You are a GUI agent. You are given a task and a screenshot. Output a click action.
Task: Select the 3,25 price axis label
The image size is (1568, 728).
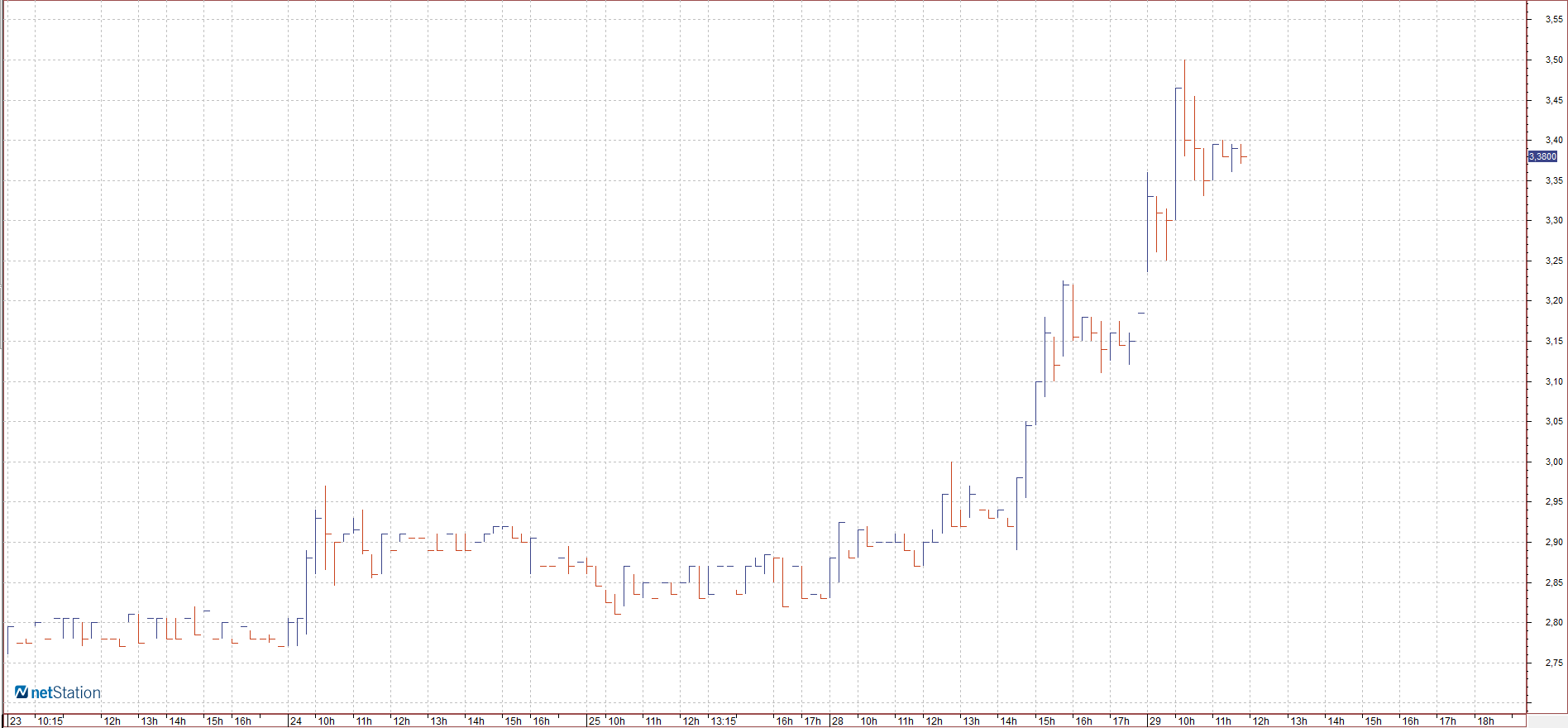[x=1554, y=261]
